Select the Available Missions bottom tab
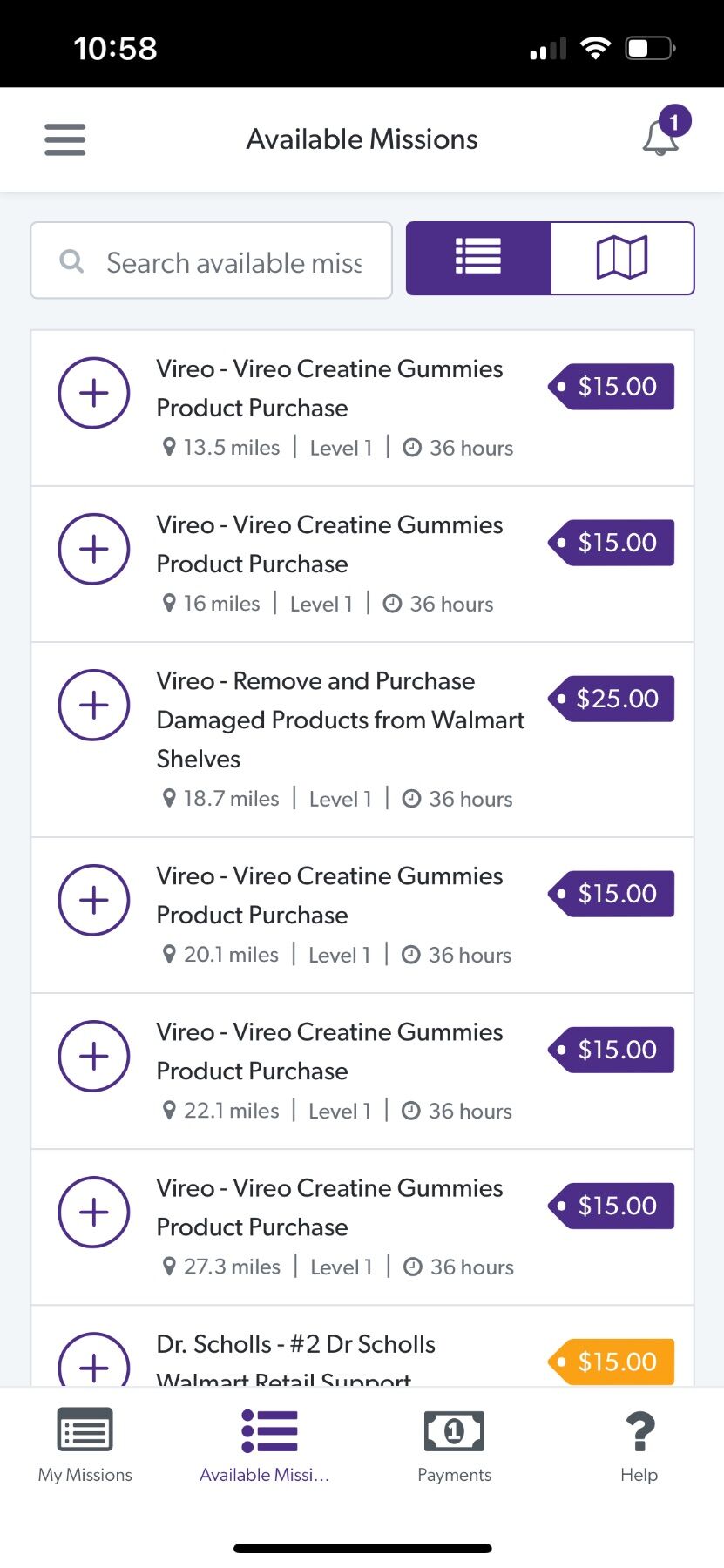Viewport: 724px width, 1568px height. click(265, 1445)
